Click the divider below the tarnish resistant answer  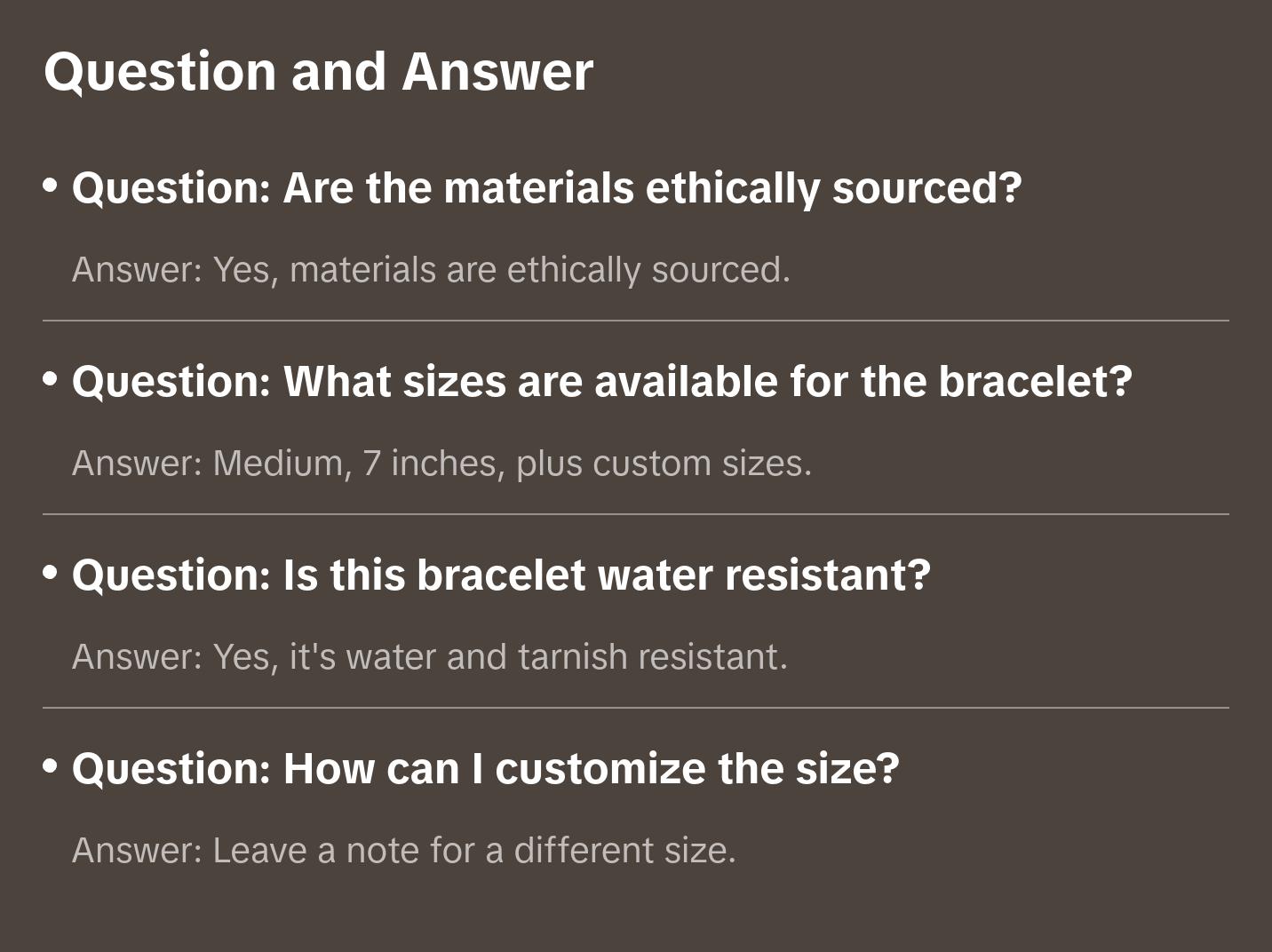pos(636,708)
